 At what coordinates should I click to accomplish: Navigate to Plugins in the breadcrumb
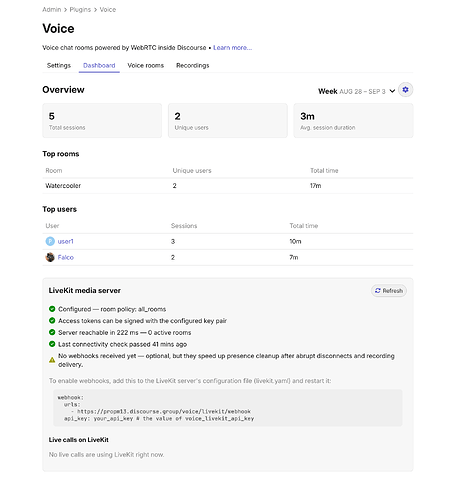click(x=80, y=10)
